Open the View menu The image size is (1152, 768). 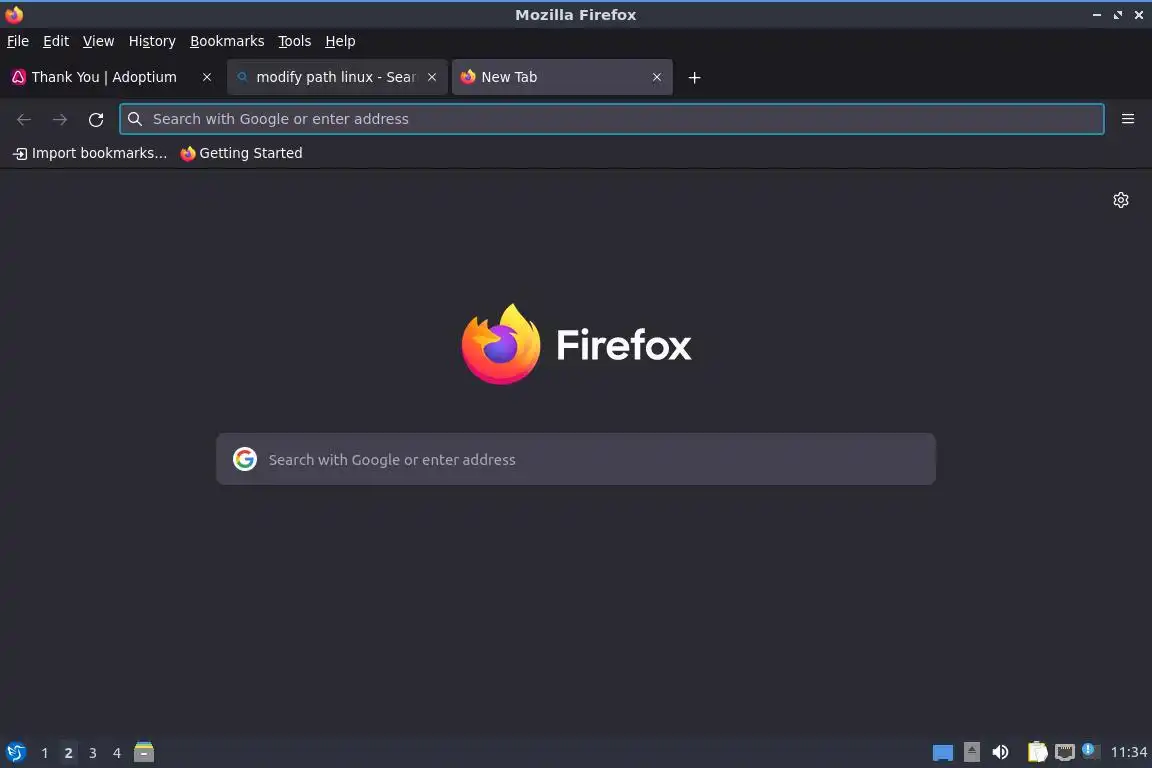click(98, 41)
